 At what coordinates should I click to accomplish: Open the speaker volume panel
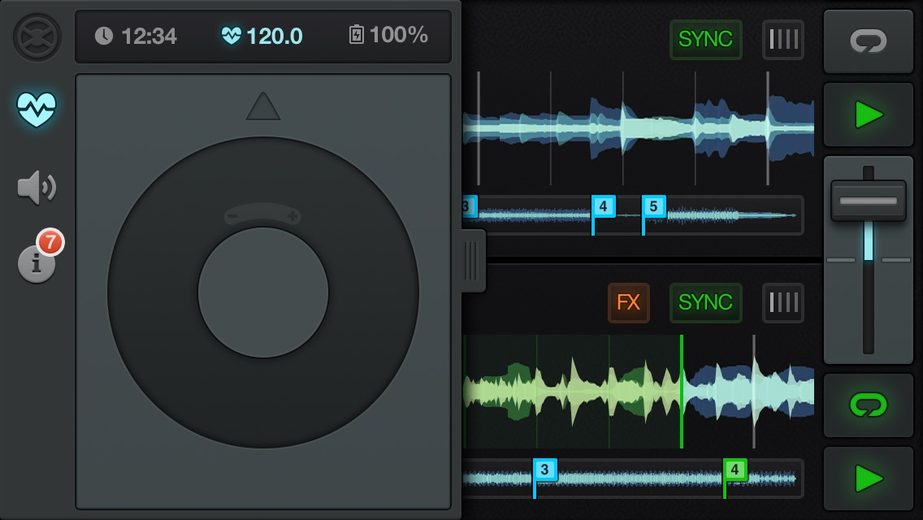(36, 188)
